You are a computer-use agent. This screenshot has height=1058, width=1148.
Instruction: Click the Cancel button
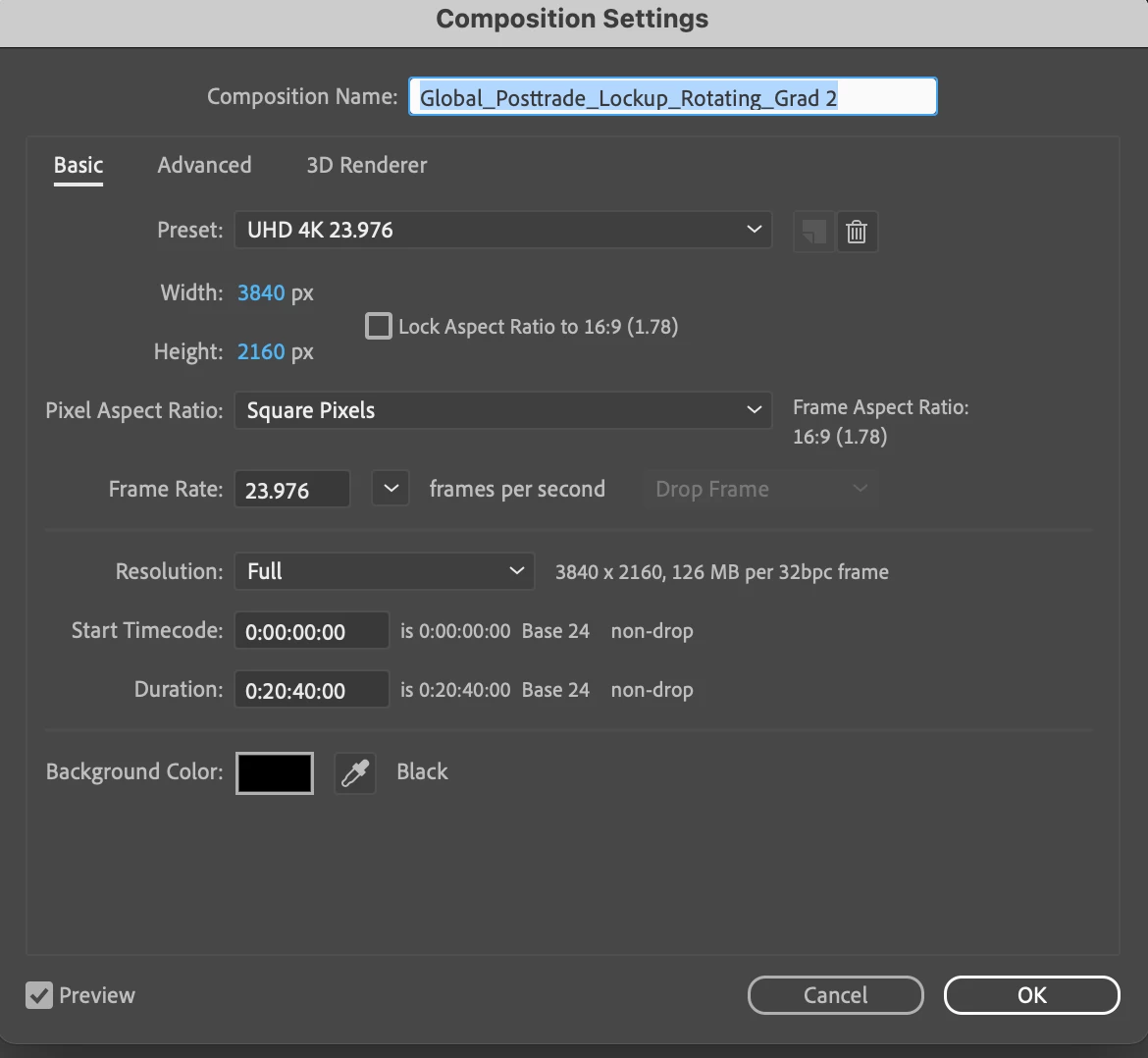(835, 995)
